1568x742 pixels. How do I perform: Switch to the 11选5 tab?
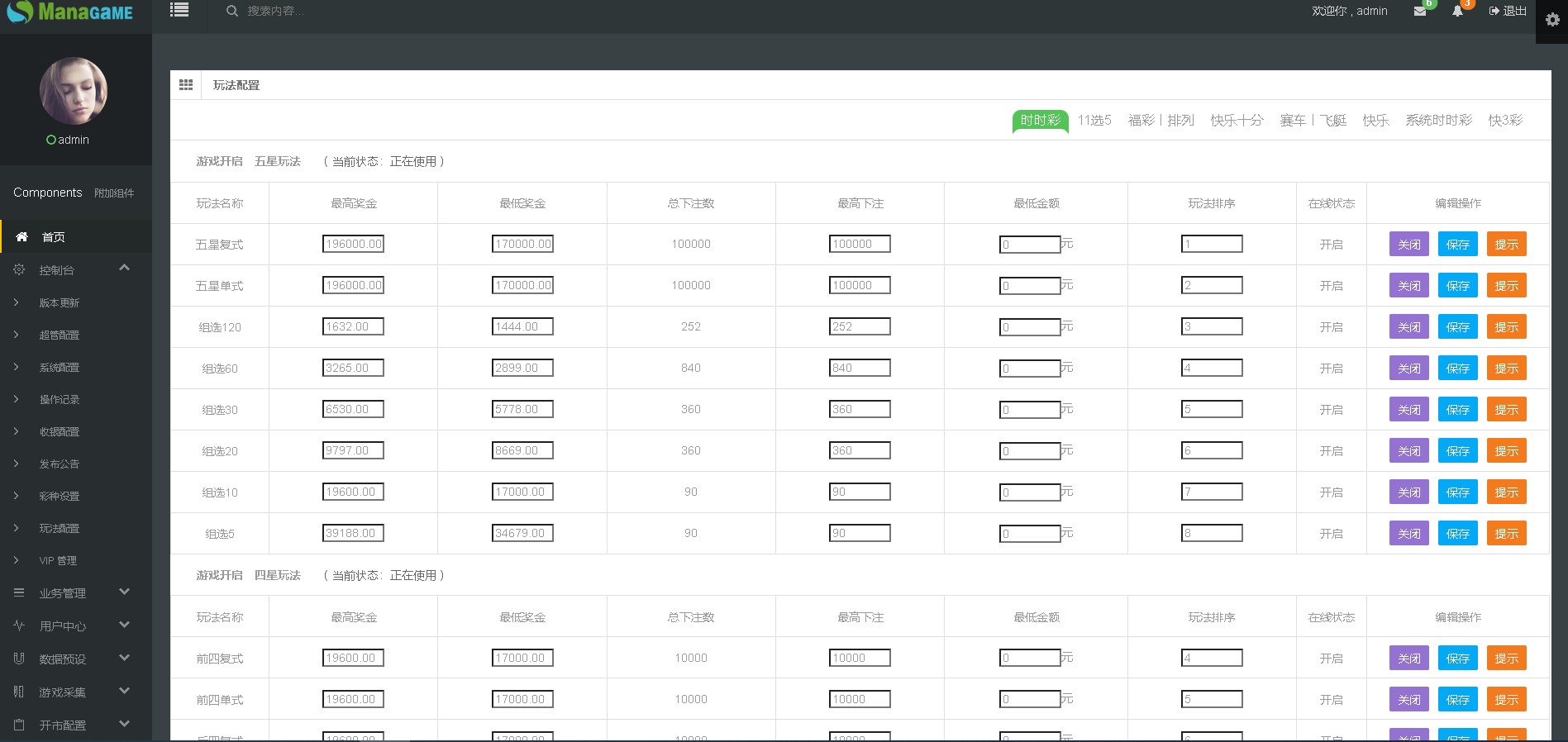tap(1094, 121)
